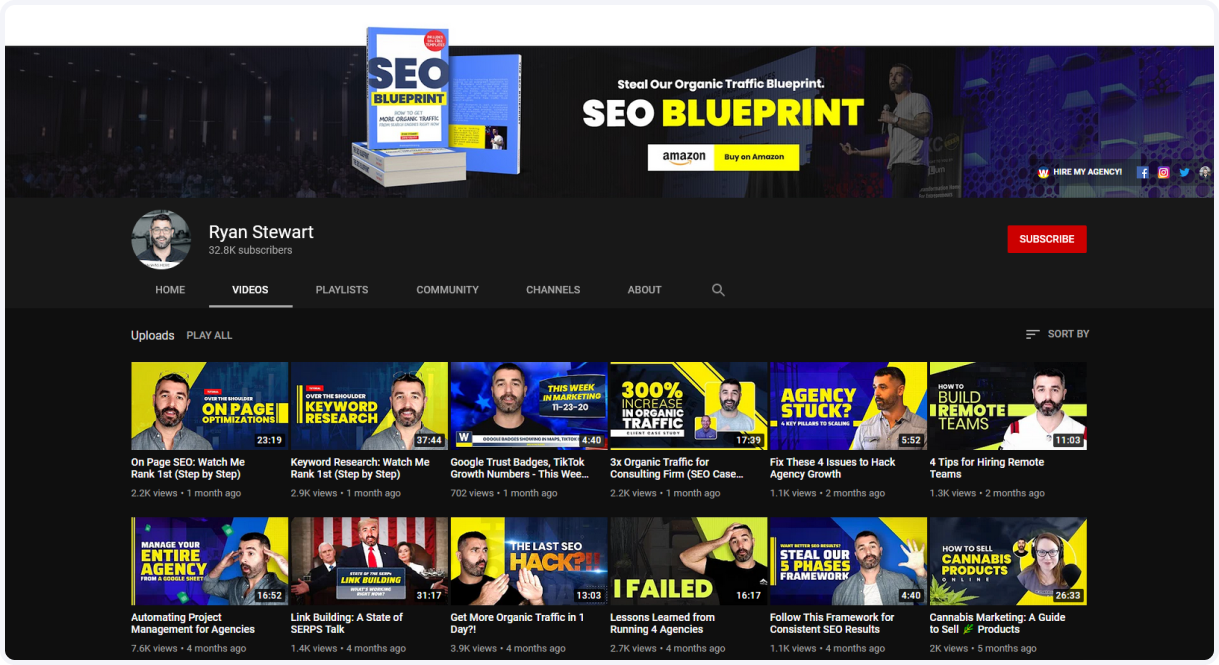Open title 'Fix These 4 Issues to Hack Agency Growth'
Screen dimensions: 1219x665
(x=833, y=468)
